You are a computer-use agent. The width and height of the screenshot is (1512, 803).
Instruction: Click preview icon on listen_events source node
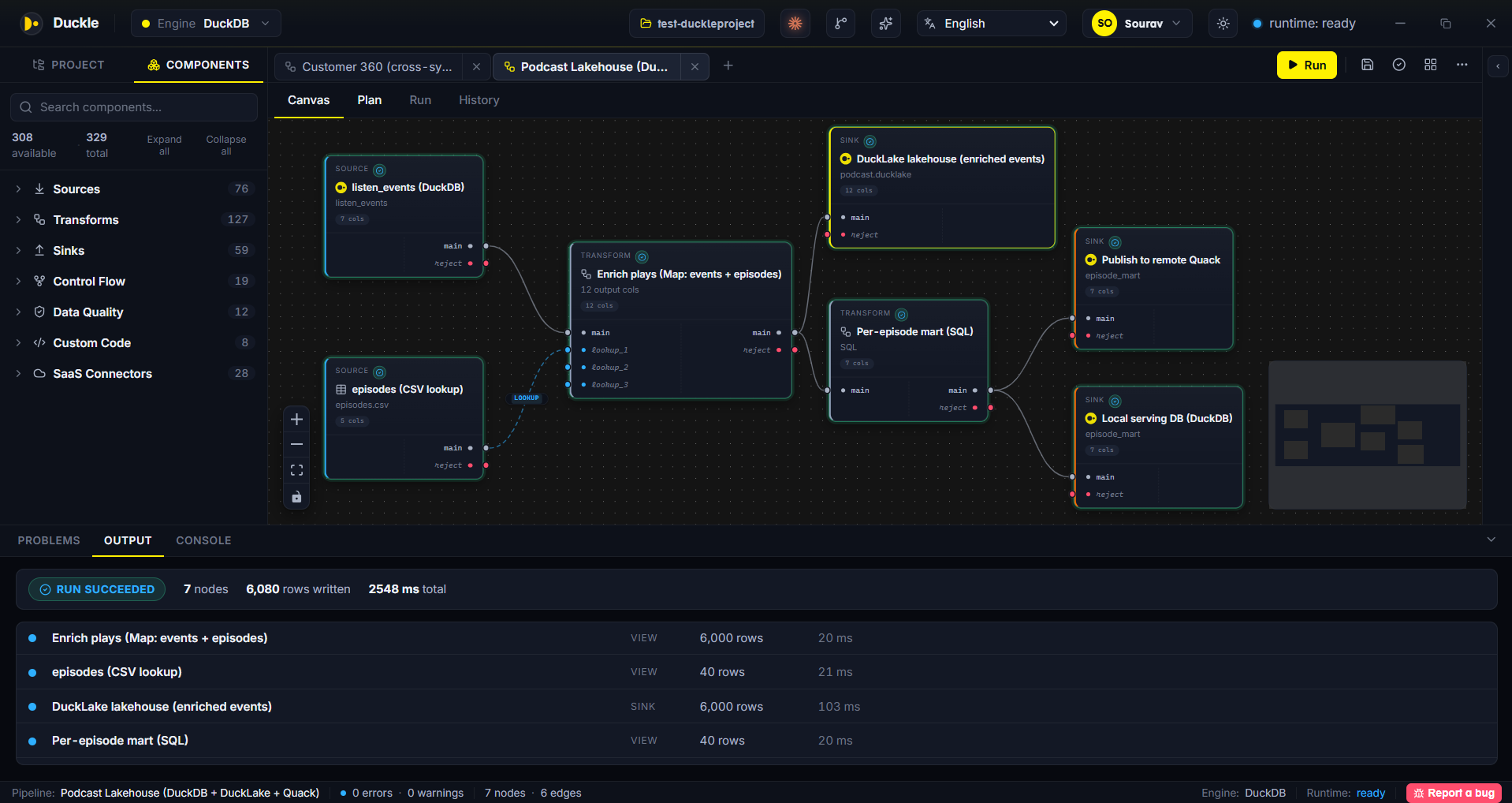379,170
